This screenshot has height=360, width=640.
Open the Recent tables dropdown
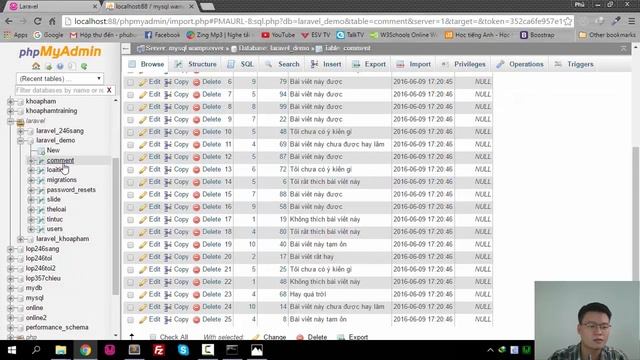click(x=60, y=78)
